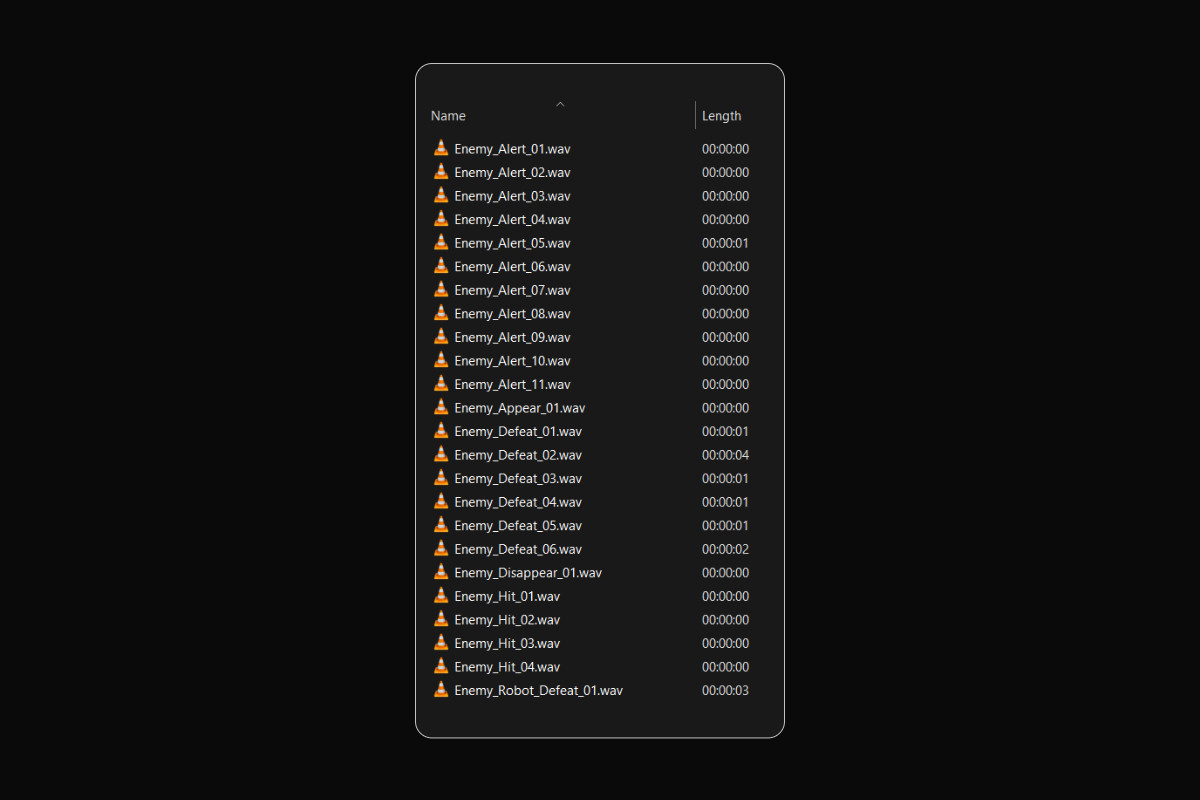The image size is (1200, 800).
Task: Select file name Enemy_Alert_08.wav
Action: coord(512,314)
